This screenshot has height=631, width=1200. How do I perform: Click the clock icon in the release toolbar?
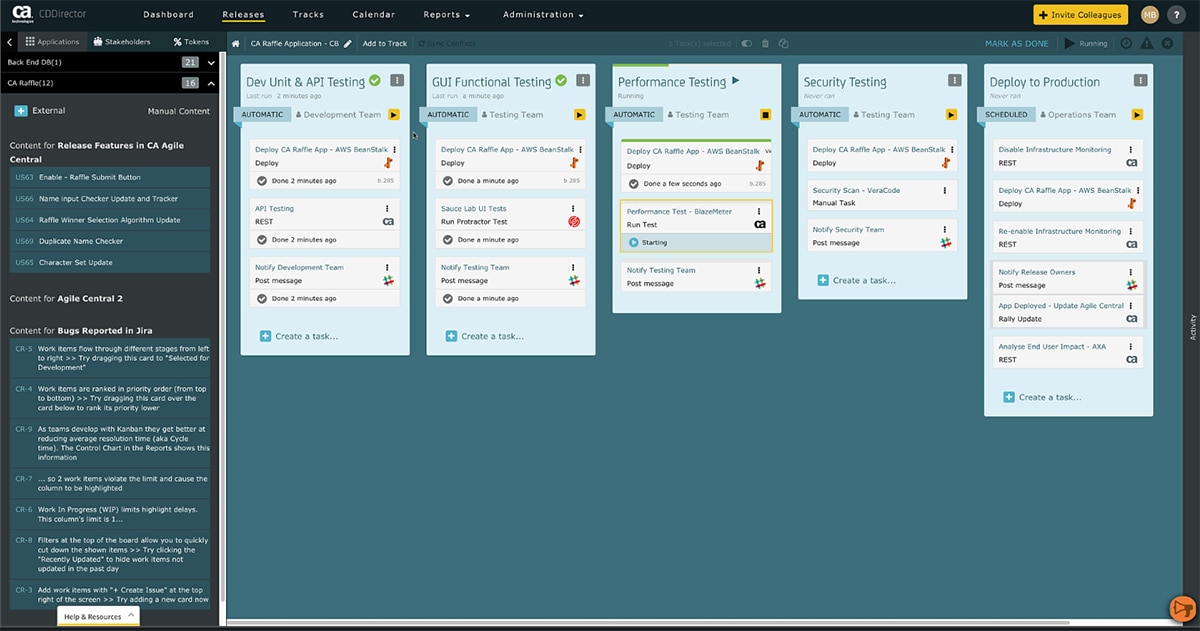coord(1127,44)
